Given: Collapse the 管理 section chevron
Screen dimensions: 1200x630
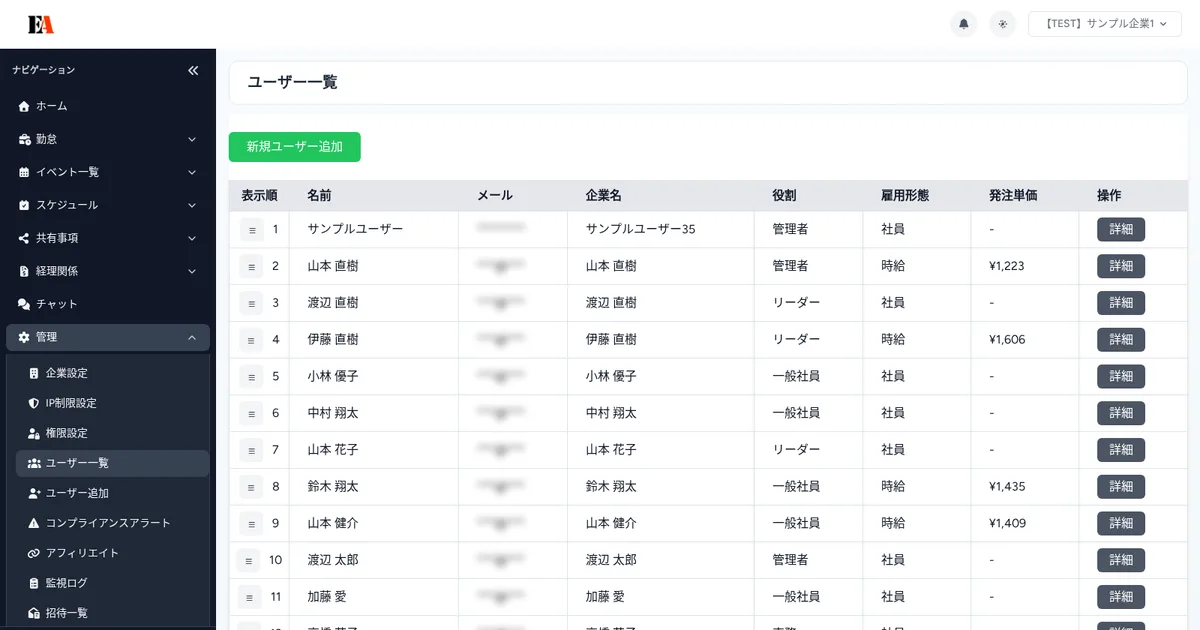Looking at the screenshot, I should [191, 337].
